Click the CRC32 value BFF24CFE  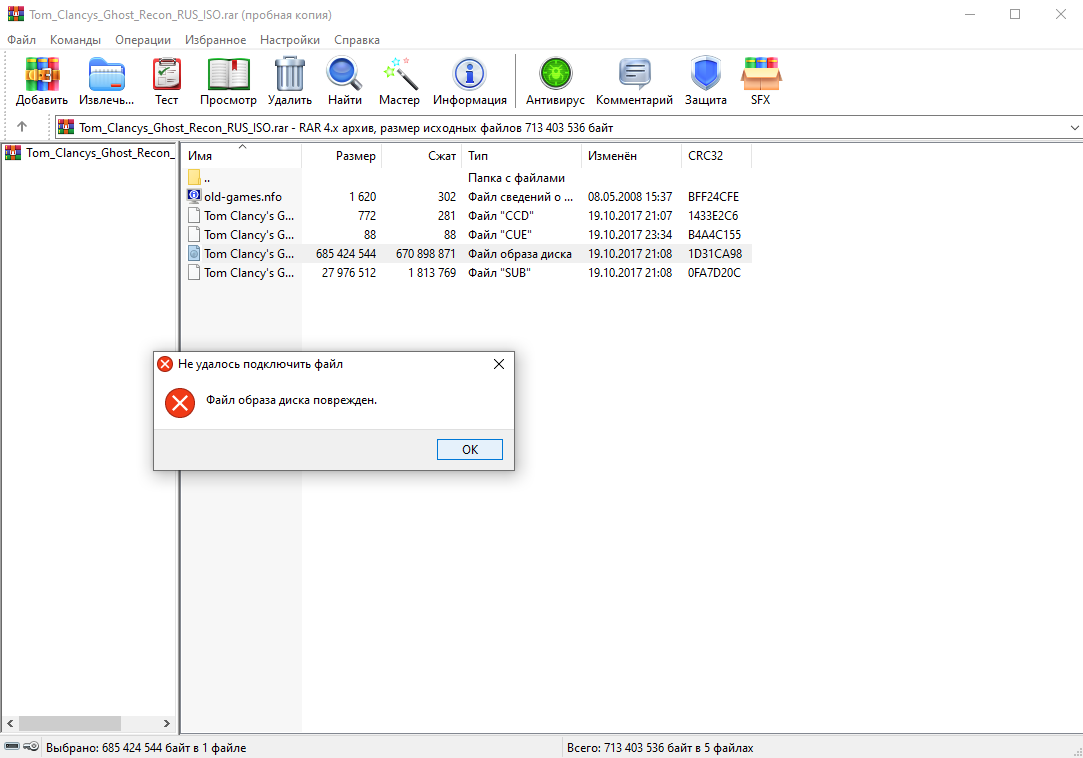pyautogui.click(x=713, y=197)
